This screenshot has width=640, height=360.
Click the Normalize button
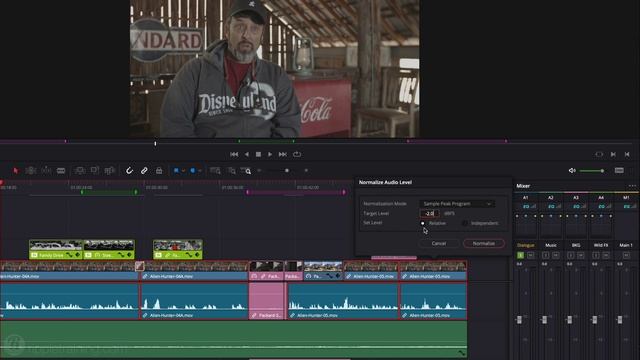point(484,243)
